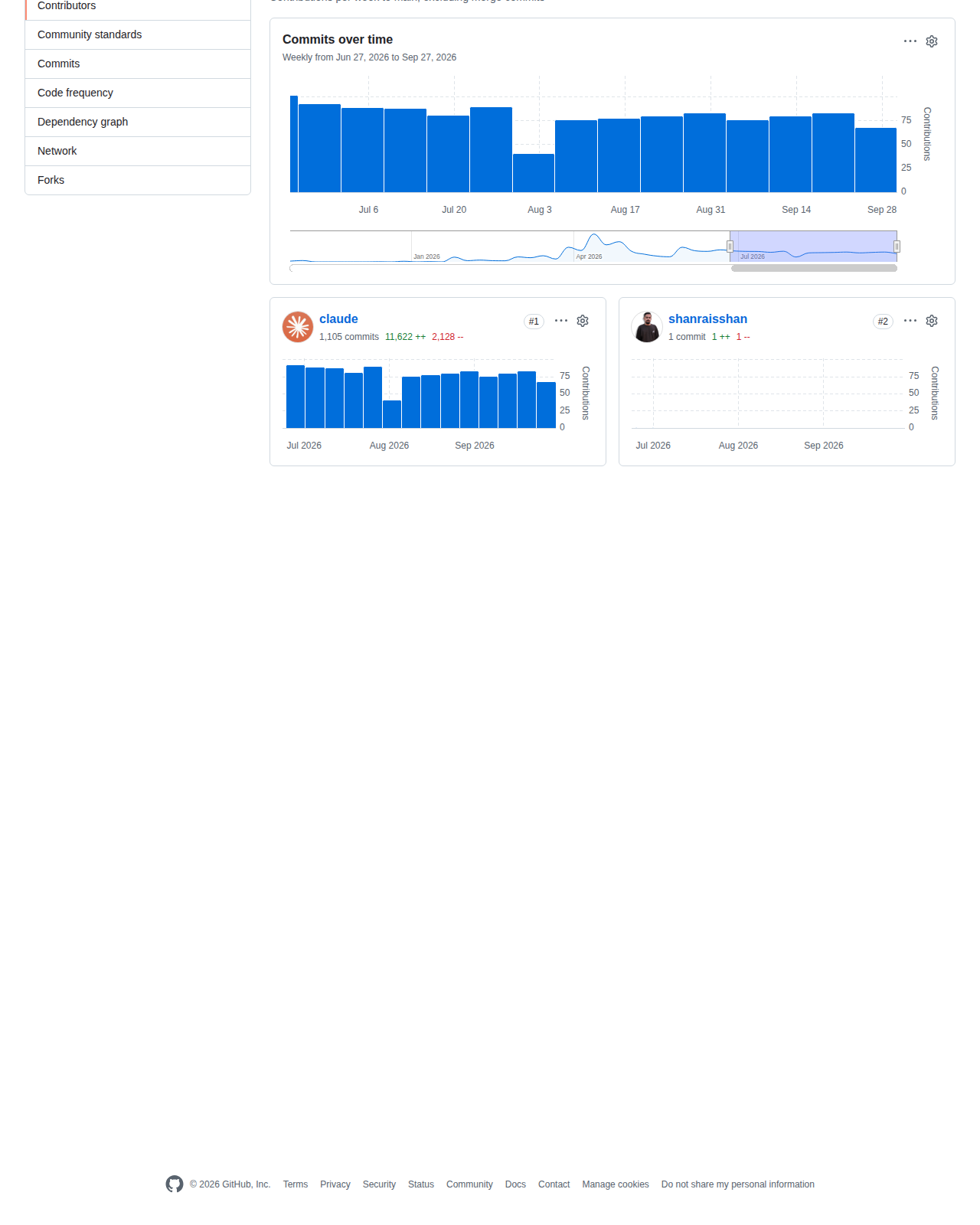Open the Contributors sidebar item

138,6
